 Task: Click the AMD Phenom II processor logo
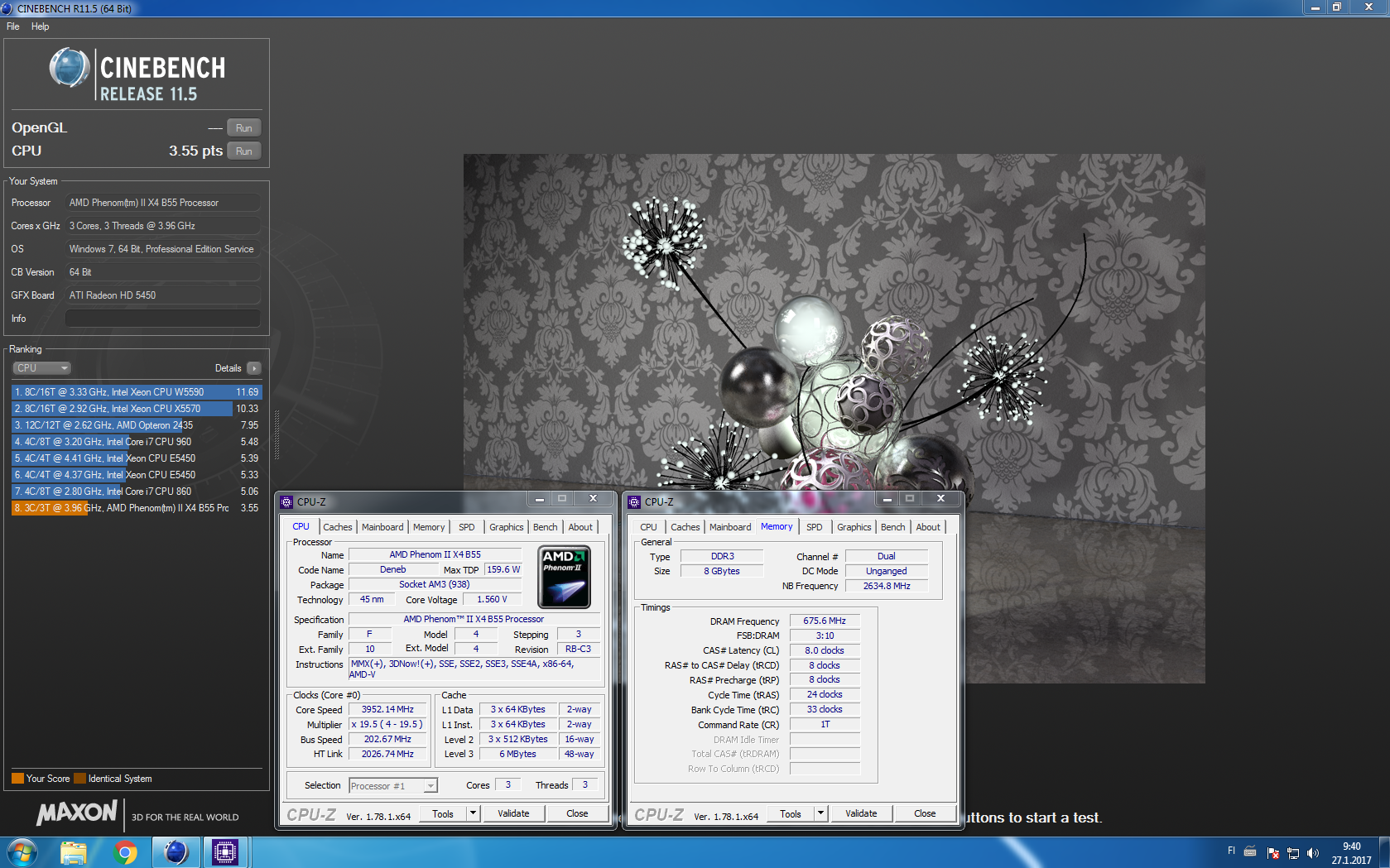[564, 577]
